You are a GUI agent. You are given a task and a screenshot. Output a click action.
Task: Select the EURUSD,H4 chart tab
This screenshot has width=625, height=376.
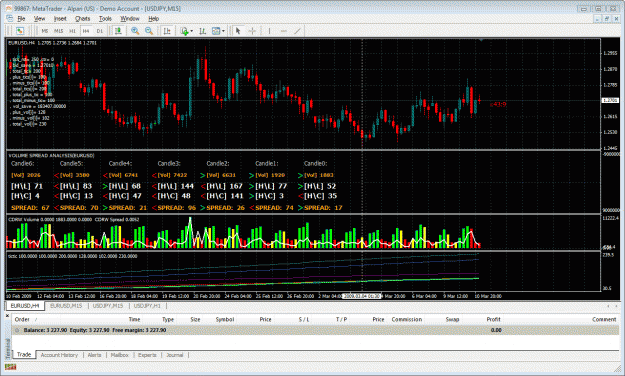25,306
